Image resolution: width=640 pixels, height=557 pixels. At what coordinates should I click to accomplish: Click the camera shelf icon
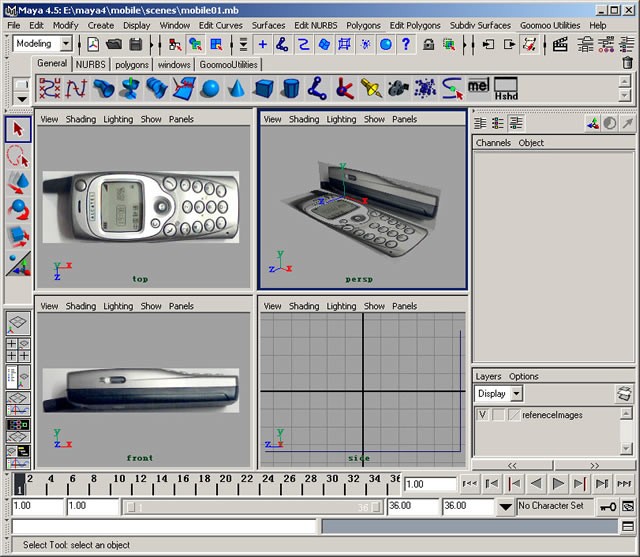click(x=398, y=89)
